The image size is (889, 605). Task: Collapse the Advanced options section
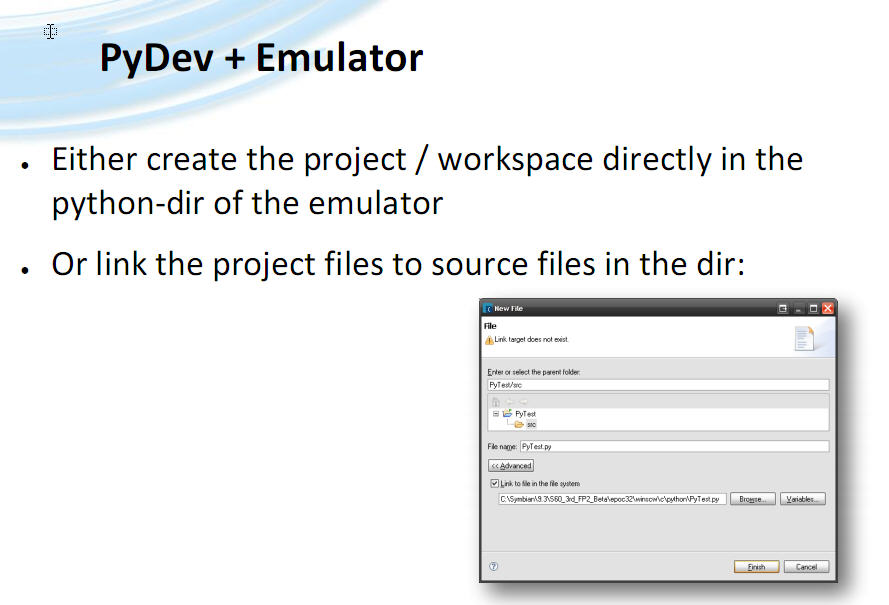tap(511, 466)
